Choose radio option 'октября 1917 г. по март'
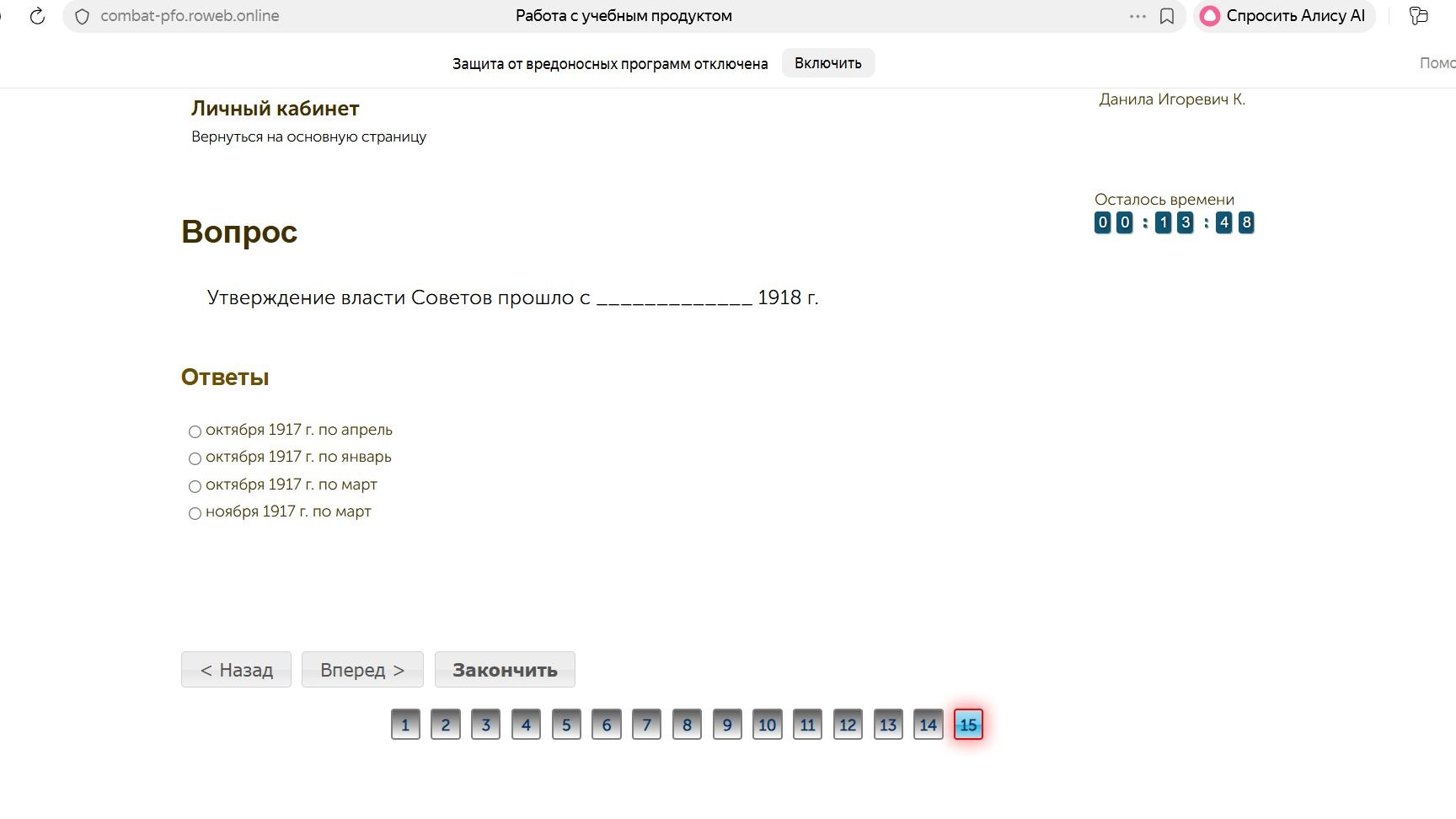1456x819 pixels. point(195,486)
